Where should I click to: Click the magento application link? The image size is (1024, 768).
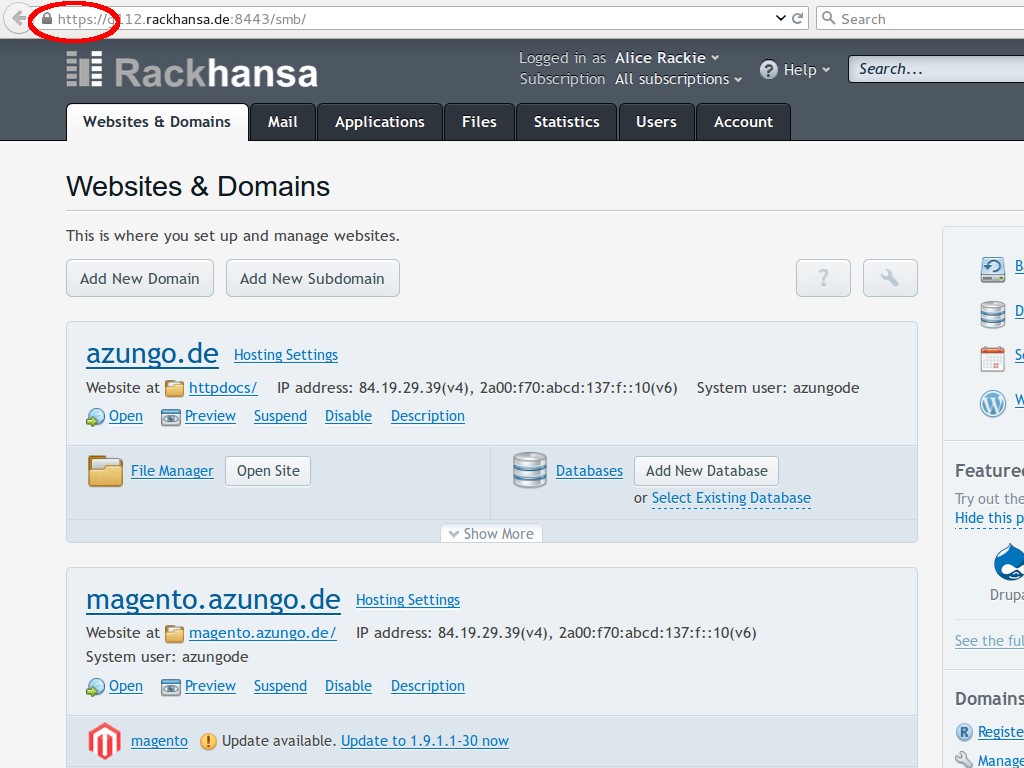click(159, 741)
